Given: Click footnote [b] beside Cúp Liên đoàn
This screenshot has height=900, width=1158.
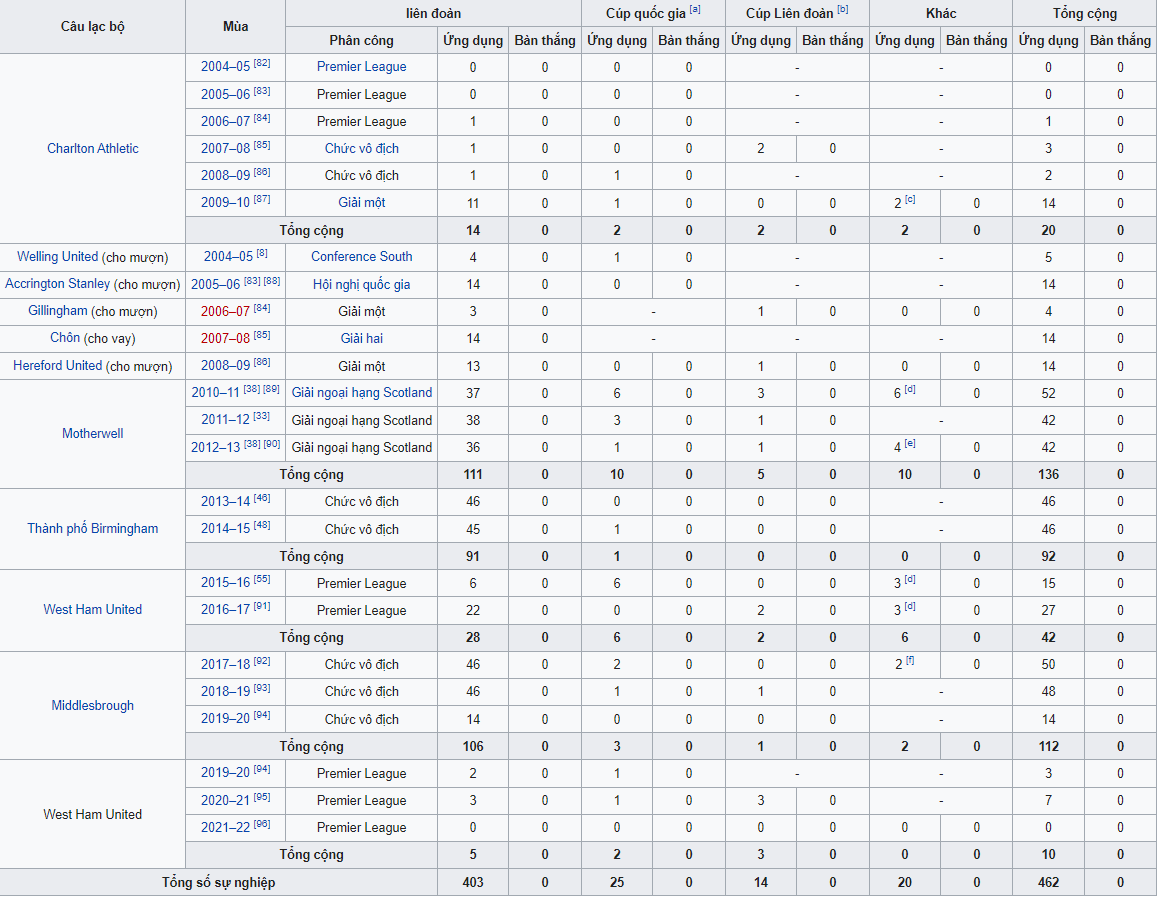Looking at the screenshot, I should [843, 10].
